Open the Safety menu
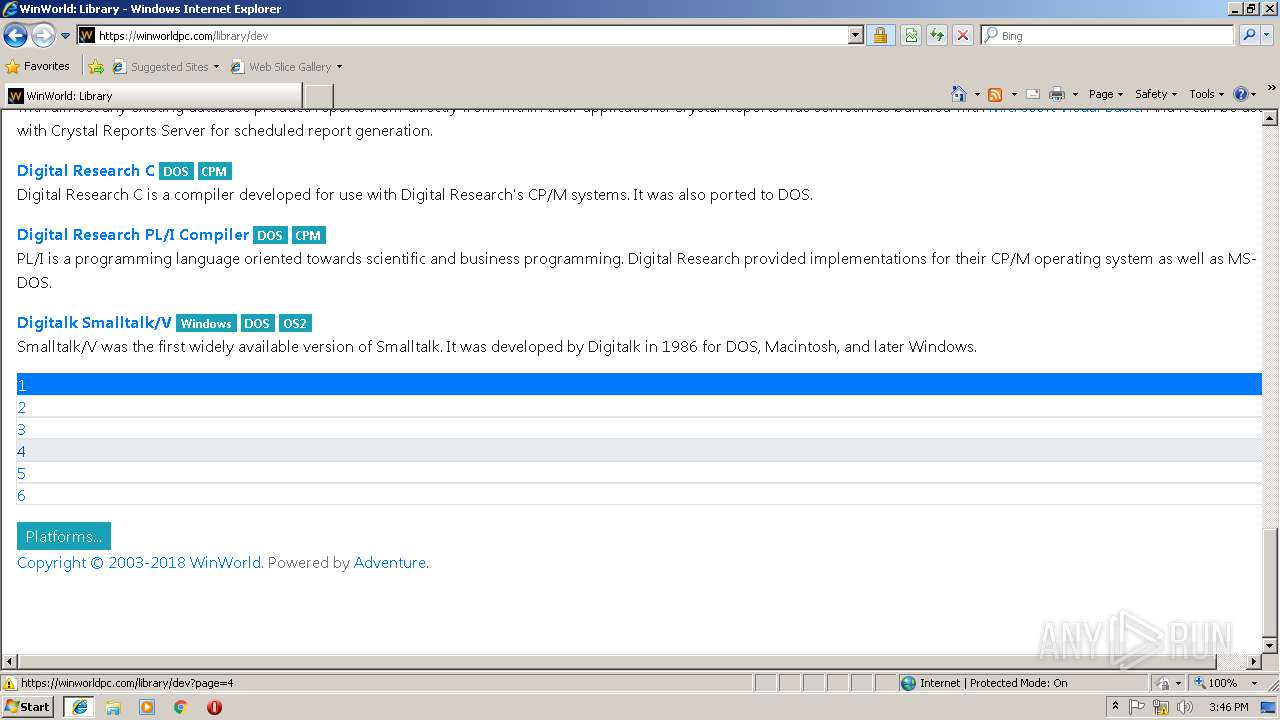Image resolution: width=1280 pixels, height=720 pixels. click(1155, 94)
